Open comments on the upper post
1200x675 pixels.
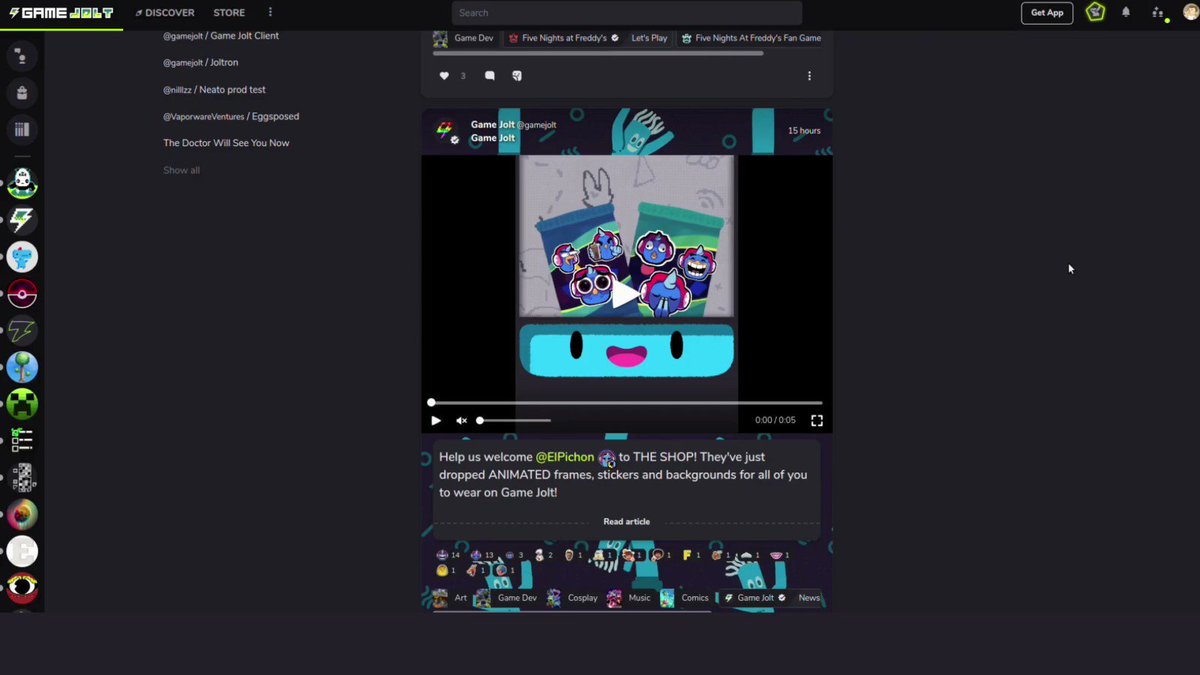point(489,76)
